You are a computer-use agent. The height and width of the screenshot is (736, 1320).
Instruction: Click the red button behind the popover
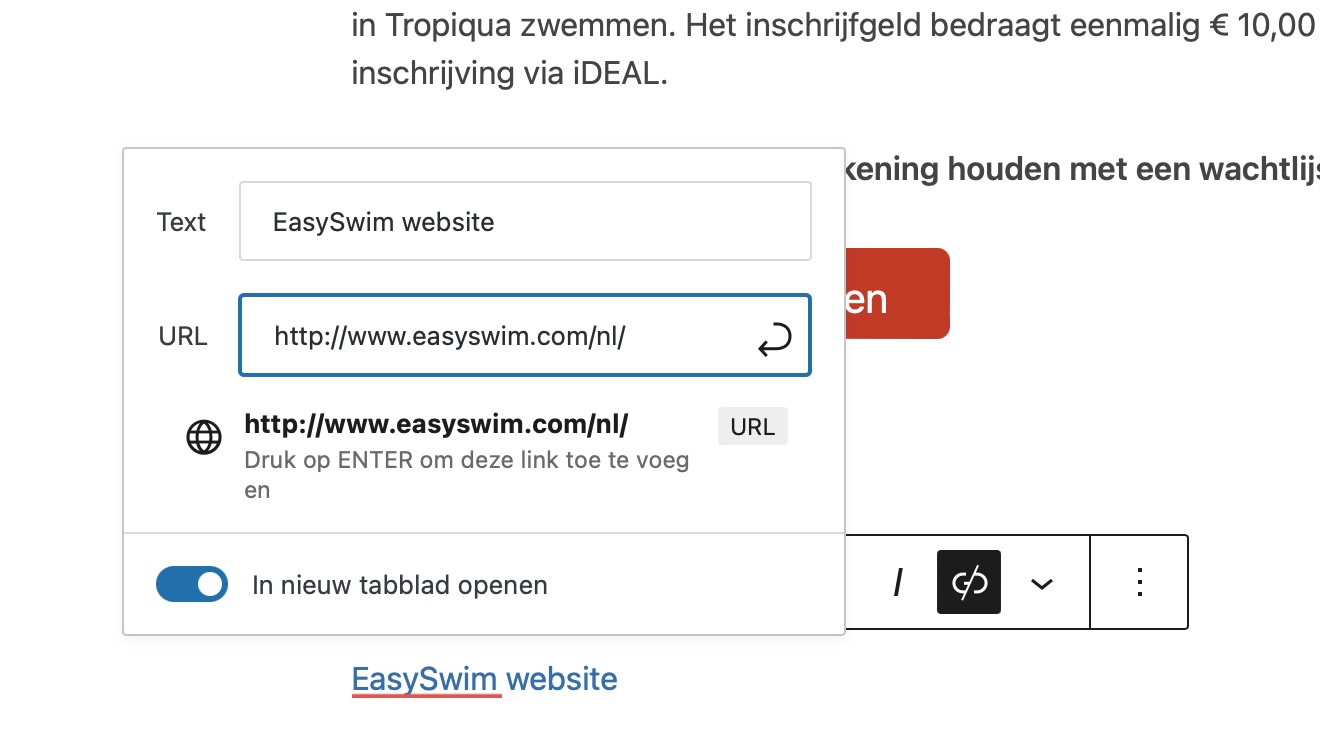[897, 294]
